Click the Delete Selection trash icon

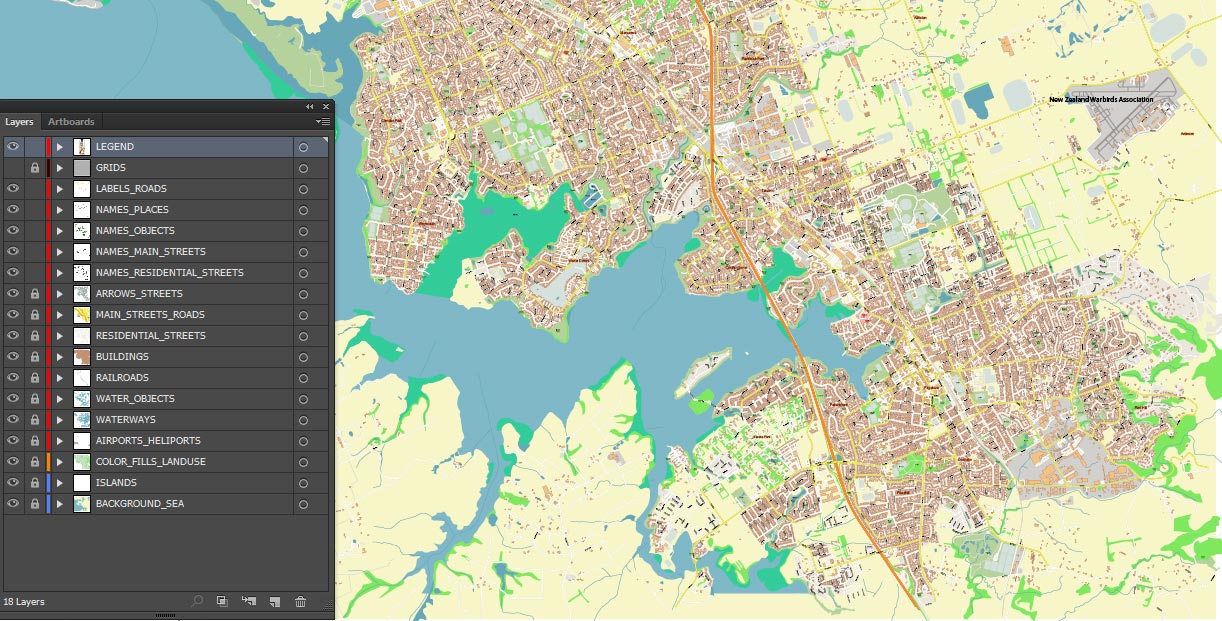pos(301,601)
